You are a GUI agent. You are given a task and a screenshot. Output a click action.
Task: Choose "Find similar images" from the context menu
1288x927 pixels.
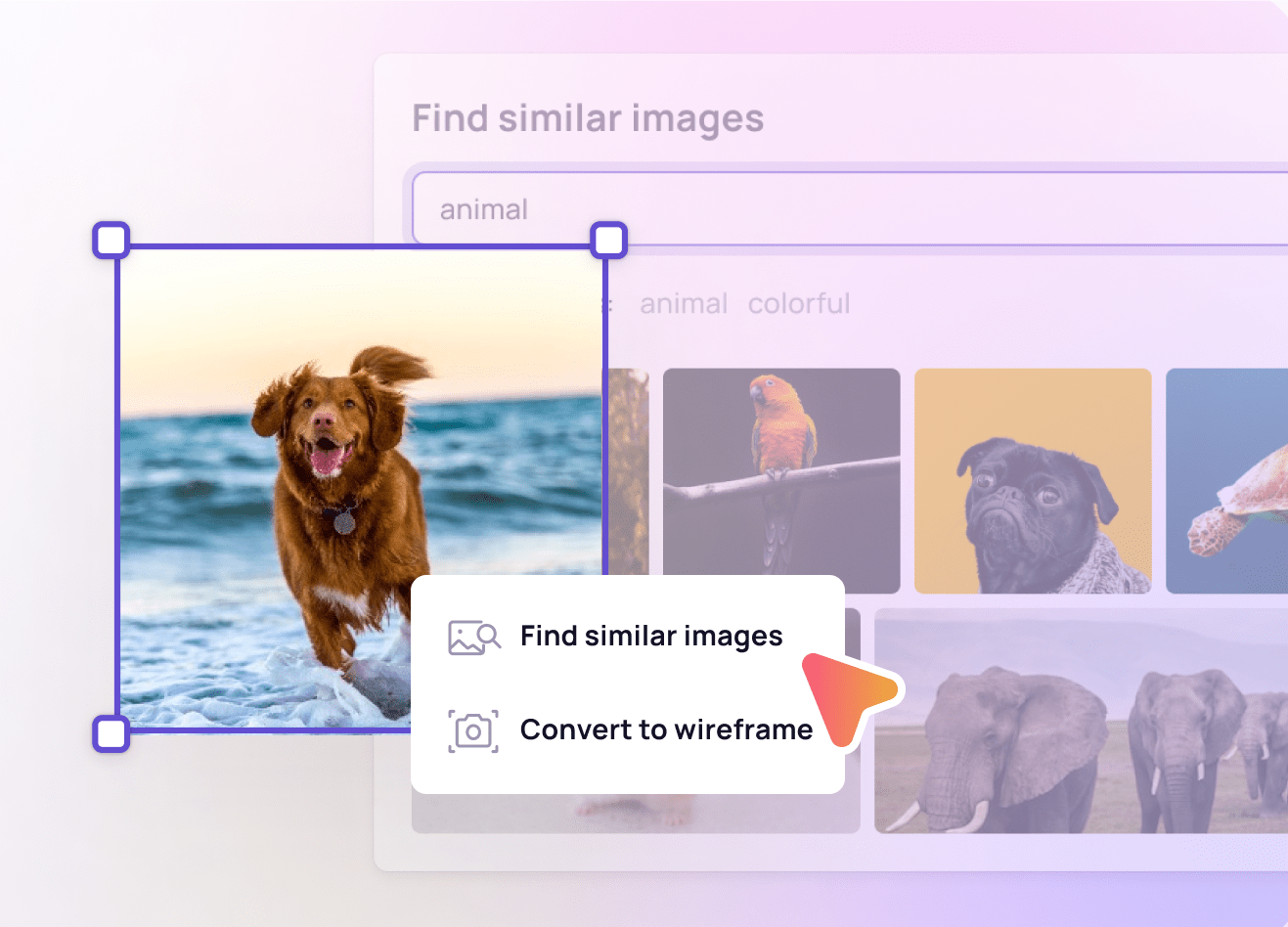(651, 636)
